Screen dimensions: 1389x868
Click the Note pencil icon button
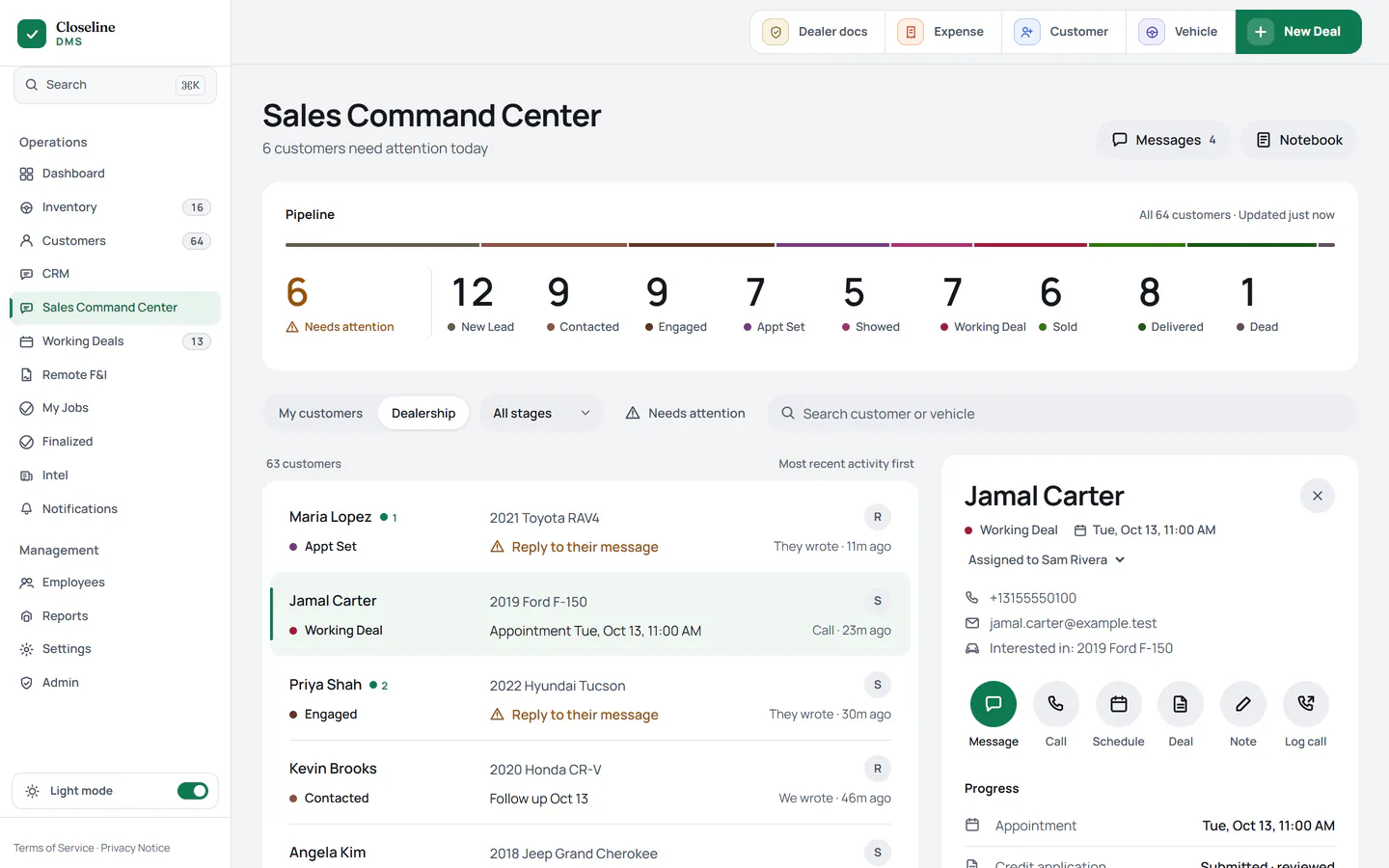(x=1243, y=704)
